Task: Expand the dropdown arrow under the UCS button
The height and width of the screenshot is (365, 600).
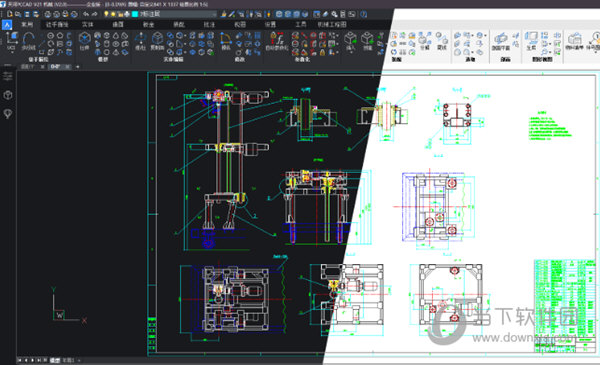Action: click(11, 52)
